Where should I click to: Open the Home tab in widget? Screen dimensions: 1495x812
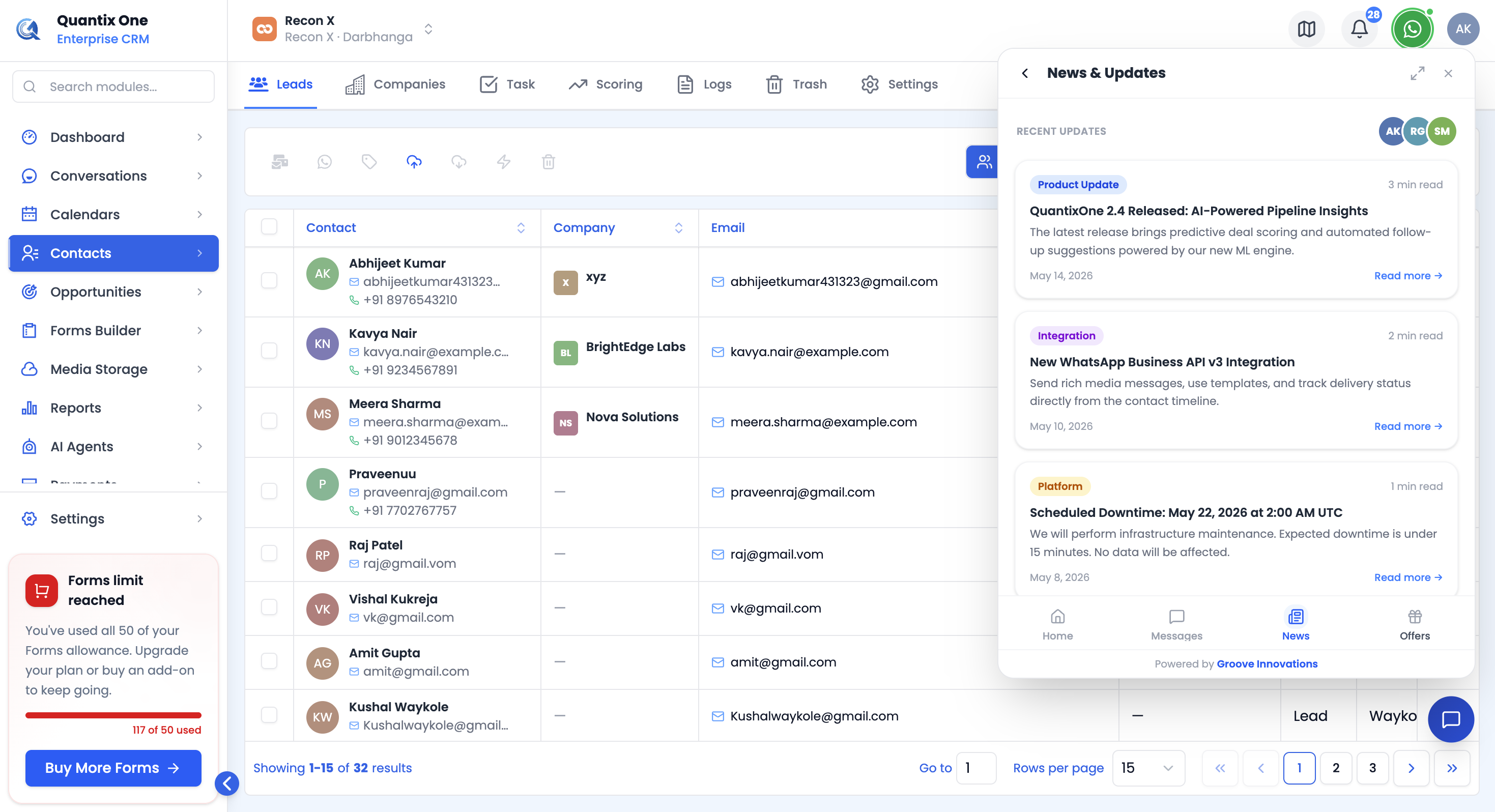tap(1057, 625)
